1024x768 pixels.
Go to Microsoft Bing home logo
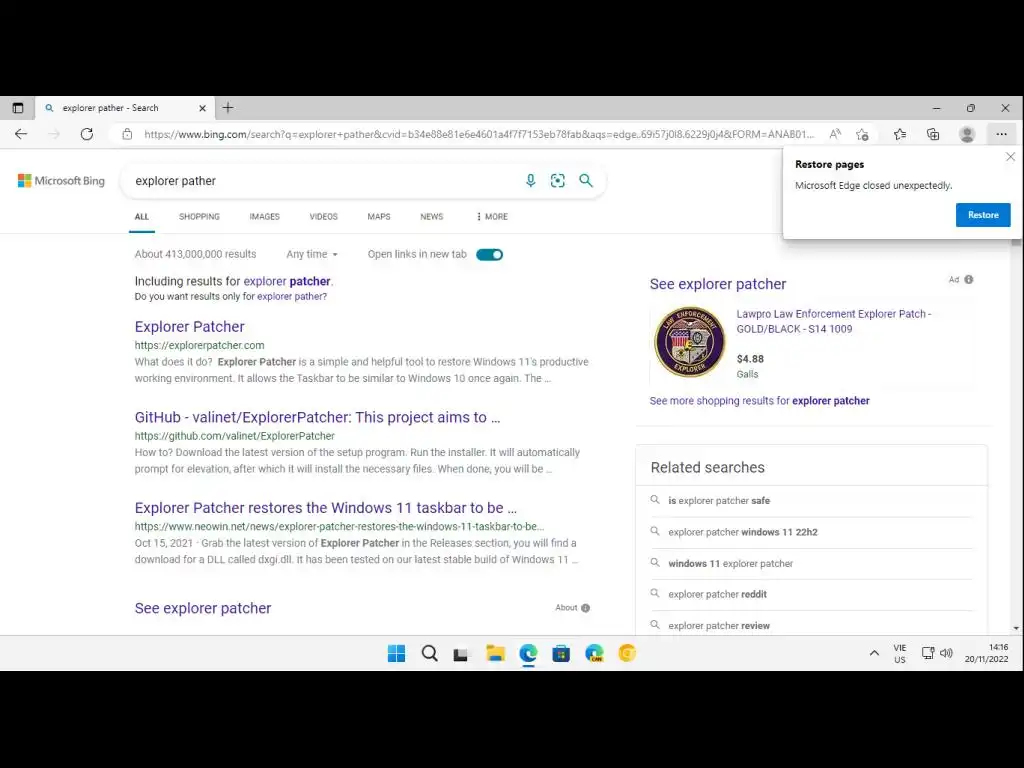(x=61, y=181)
